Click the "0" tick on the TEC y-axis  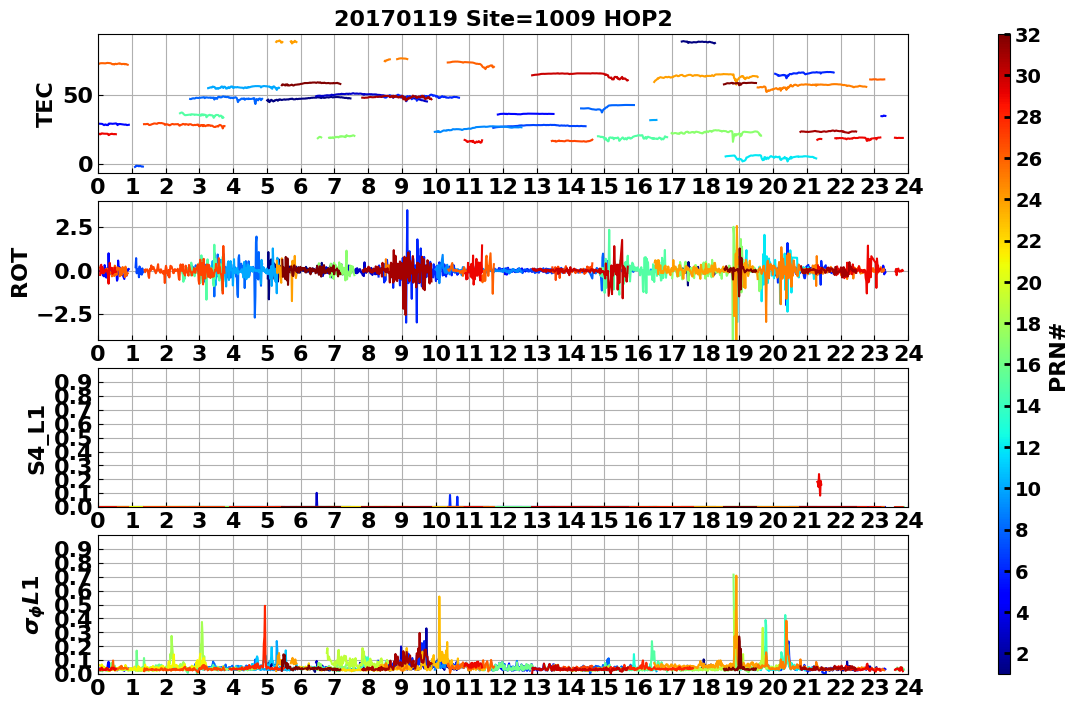pyautogui.click(x=85, y=164)
